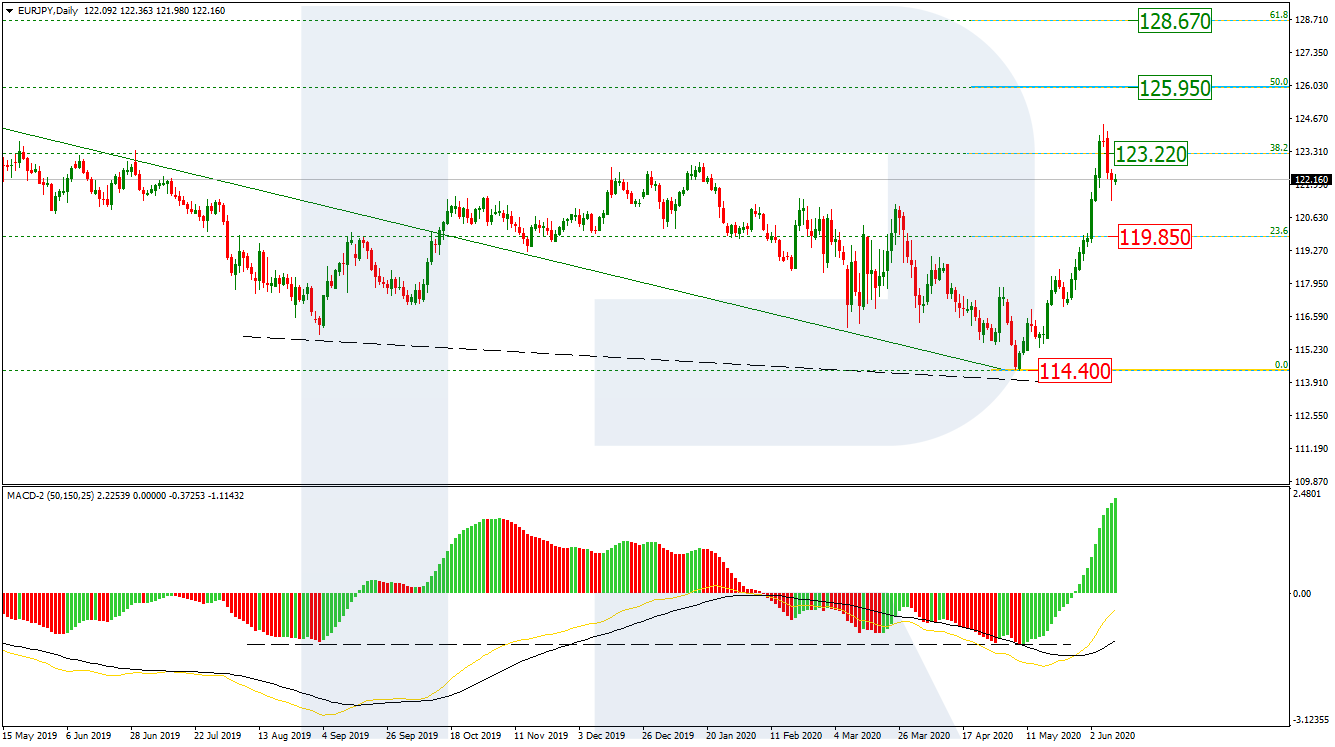1335x747 pixels.
Task: Click the 26 Sep 2019 date label
Action: coord(413,735)
